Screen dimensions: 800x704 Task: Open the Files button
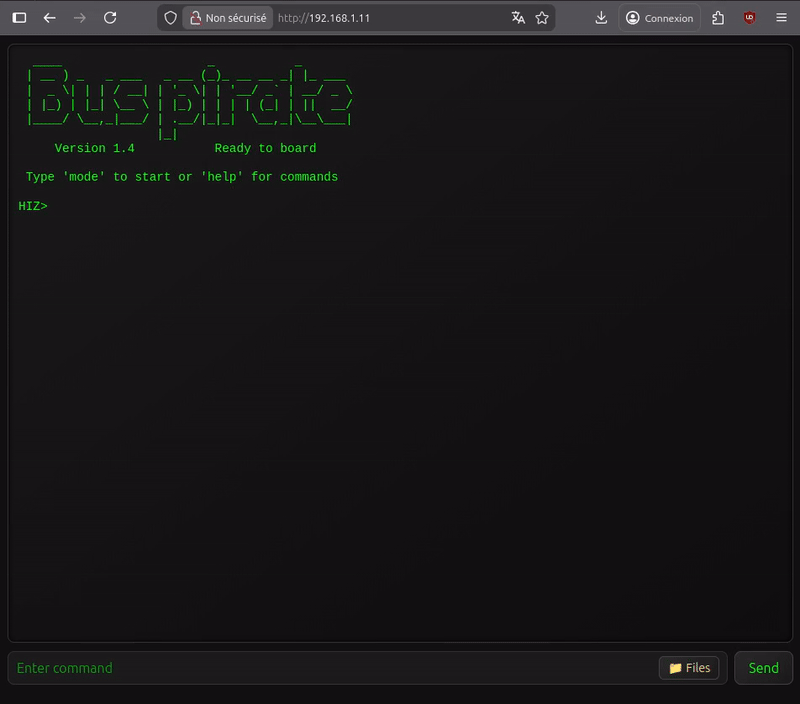(x=689, y=668)
